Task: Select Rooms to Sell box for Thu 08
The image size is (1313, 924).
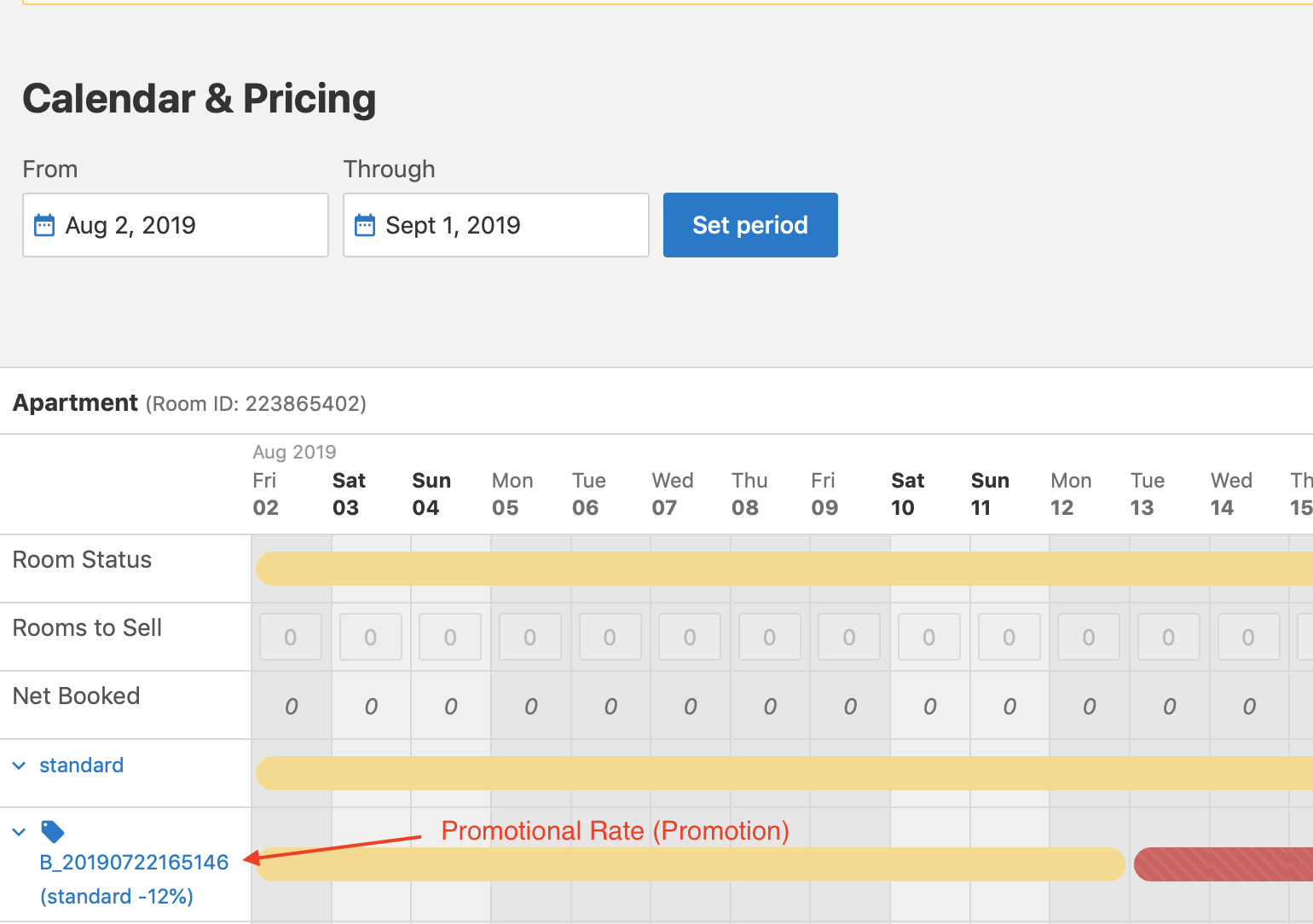Action: pyautogui.click(x=770, y=637)
